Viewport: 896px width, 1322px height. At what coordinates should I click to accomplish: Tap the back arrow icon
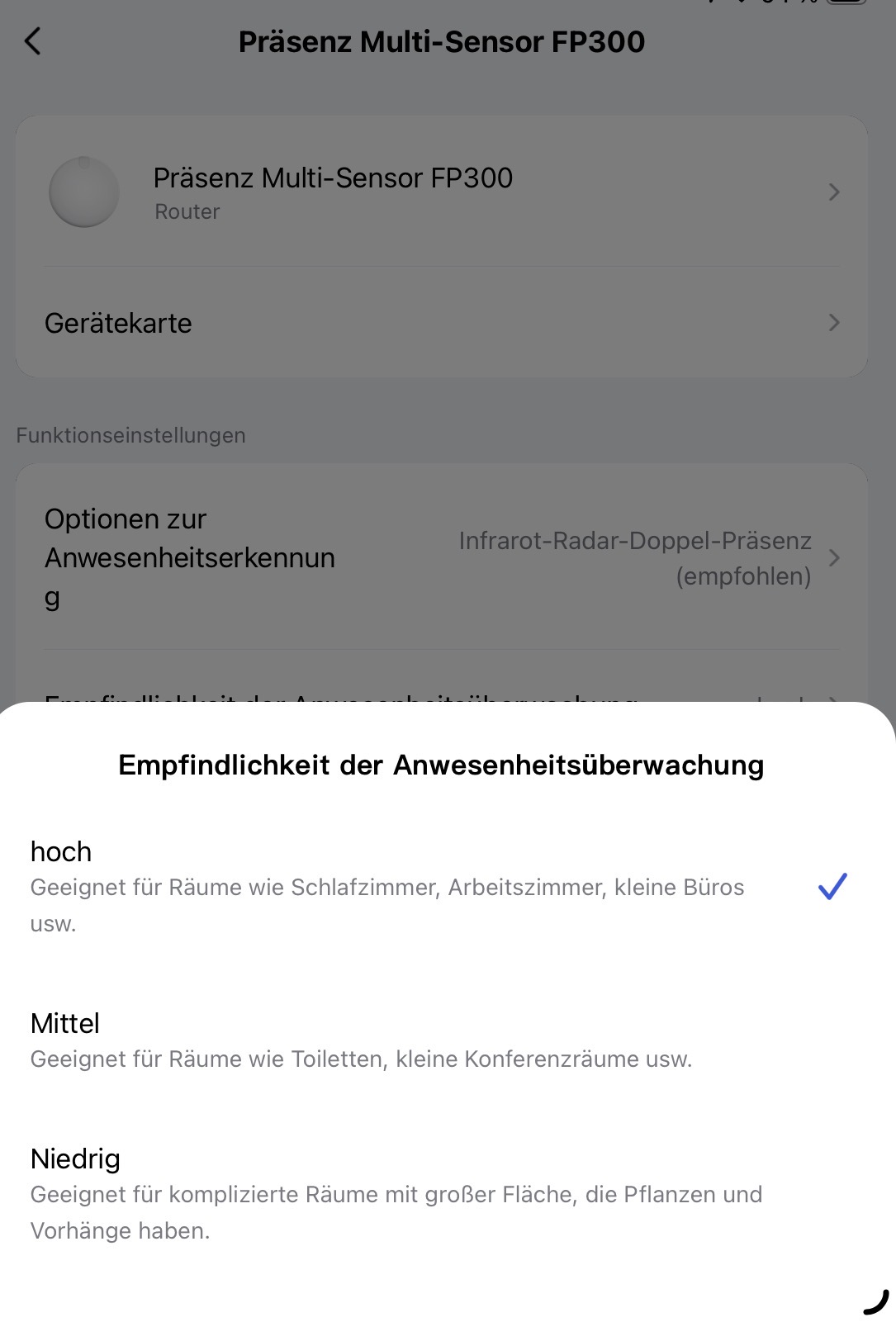coord(33,41)
